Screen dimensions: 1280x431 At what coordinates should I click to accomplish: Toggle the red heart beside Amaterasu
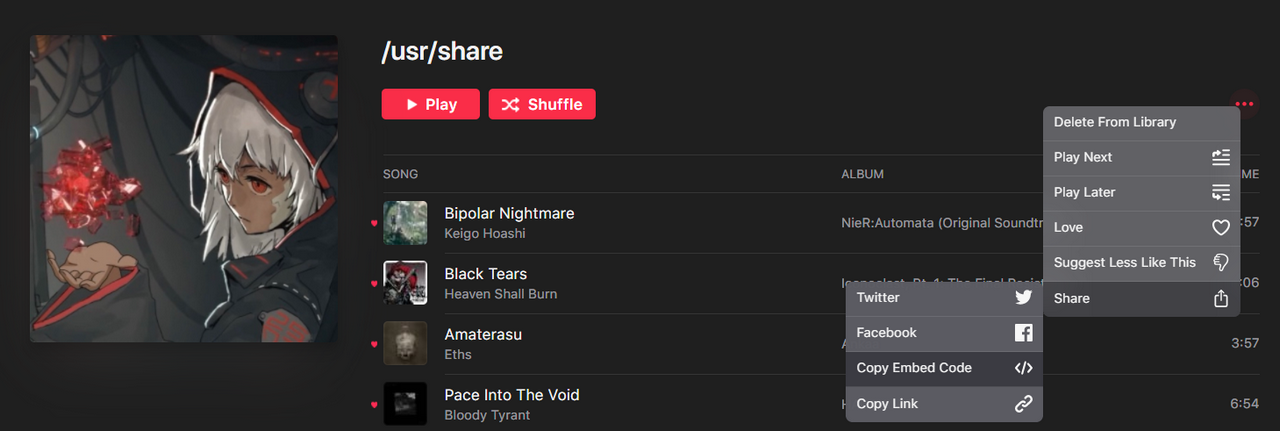pyautogui.click(x=374, y=344)
